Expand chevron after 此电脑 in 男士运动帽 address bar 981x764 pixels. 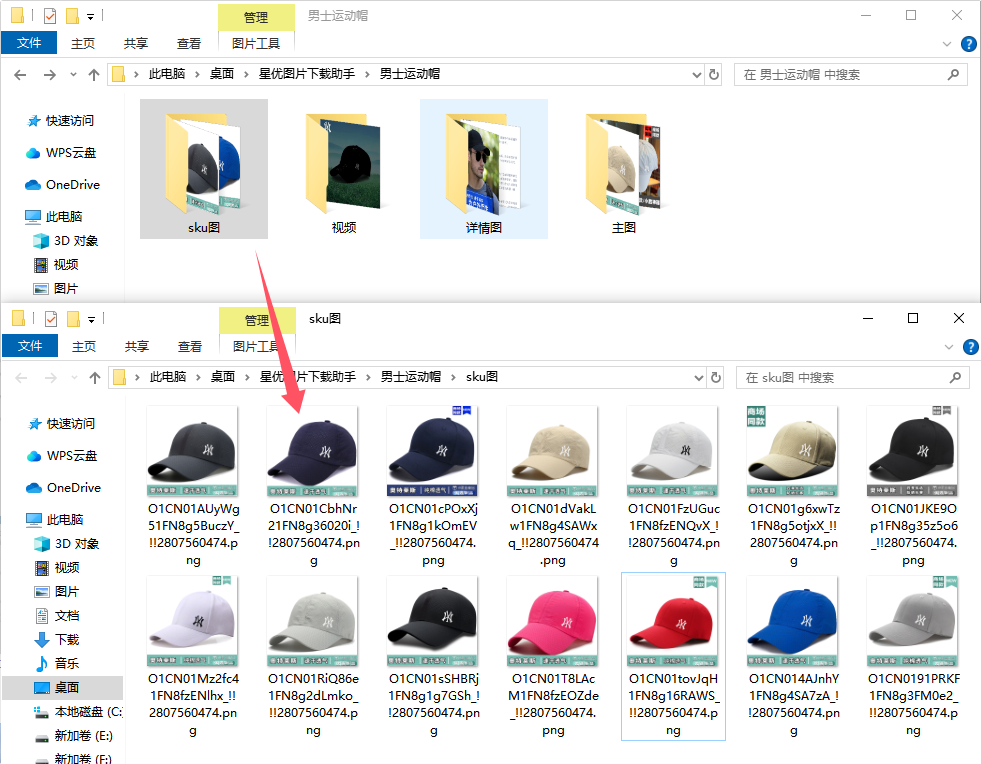pyautogui.click(x=196, y=74)
